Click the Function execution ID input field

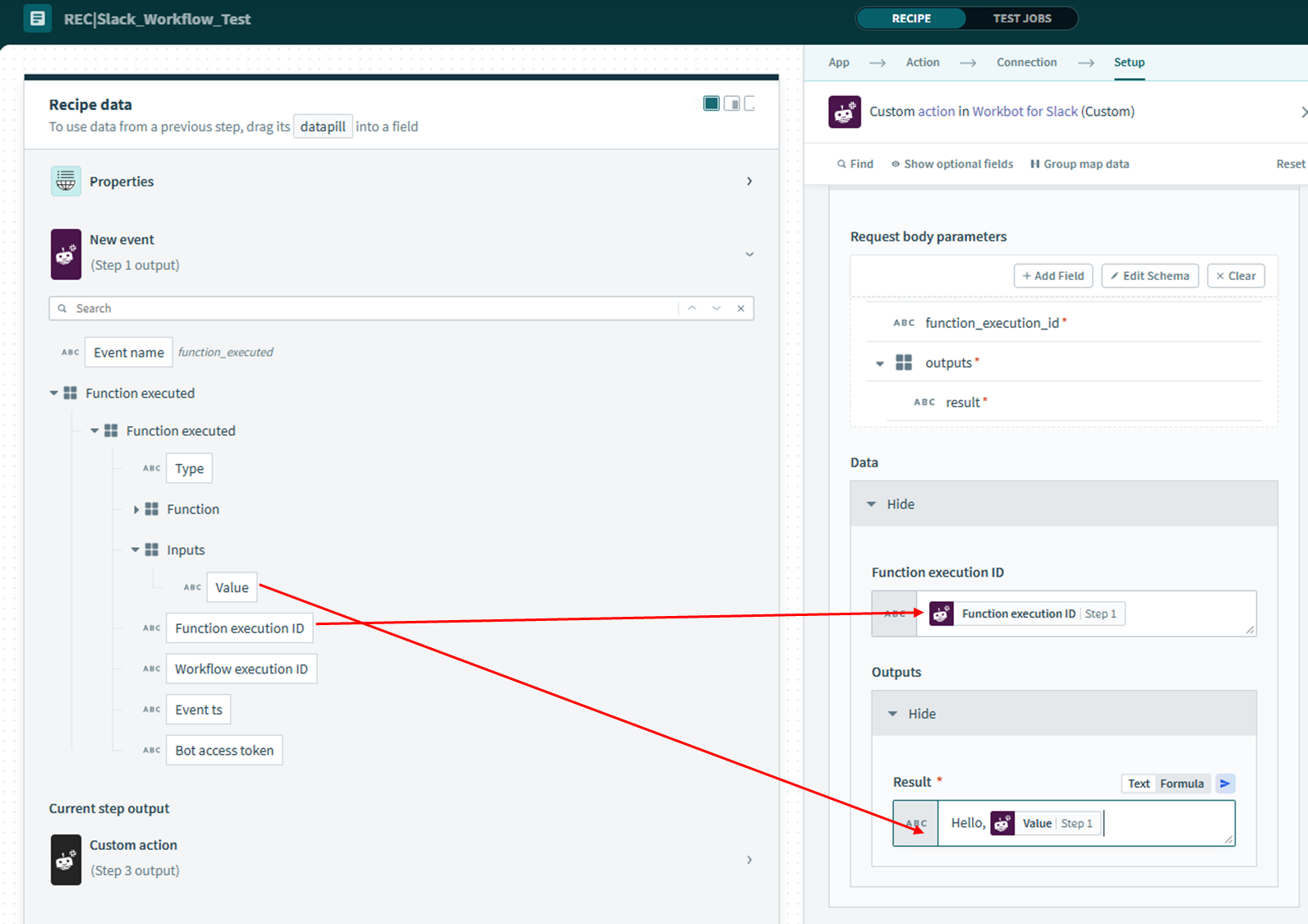click(x=1064, y=614)
